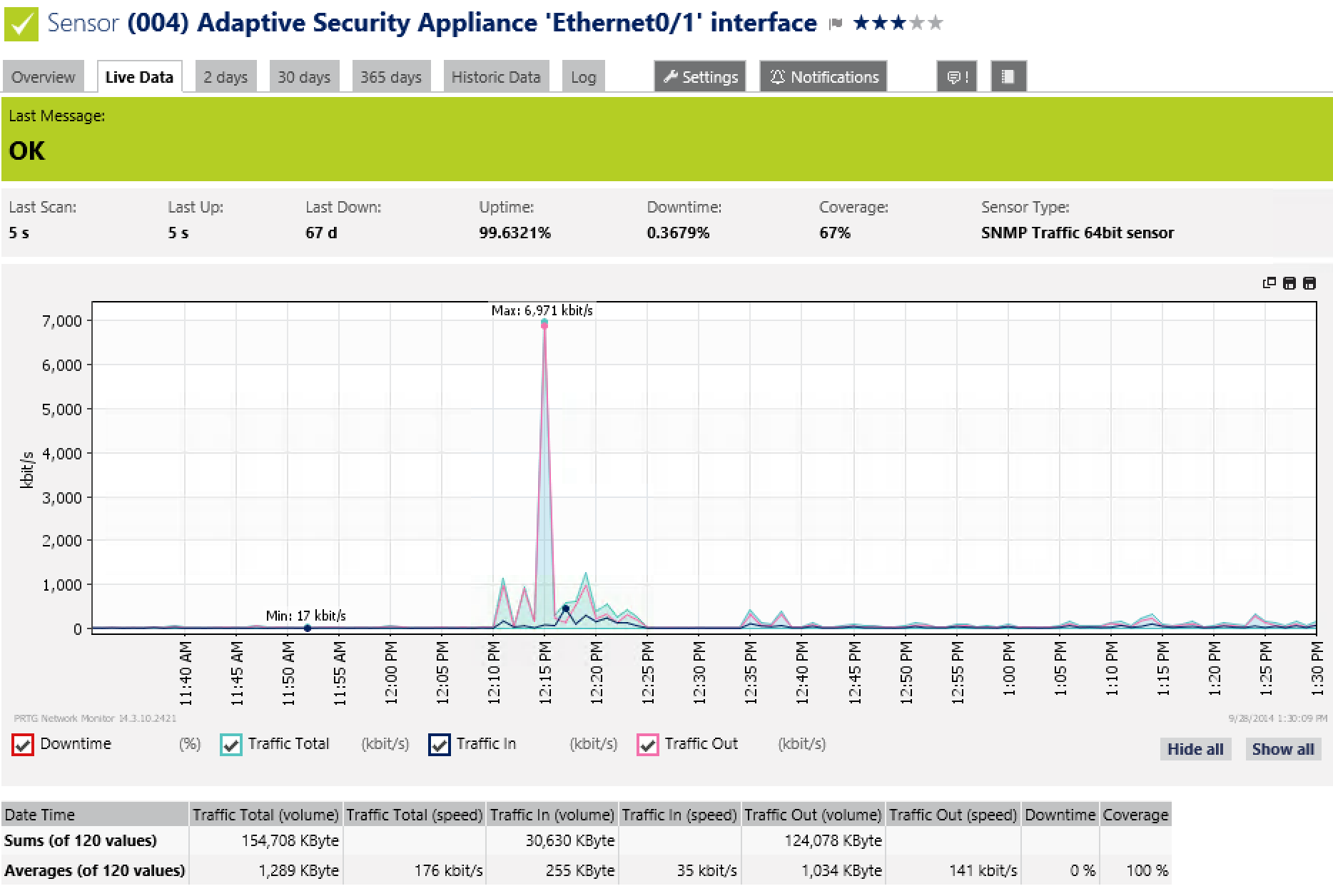Select the Historic Data tab
1333x896 pixels.
tap(496, 77)
